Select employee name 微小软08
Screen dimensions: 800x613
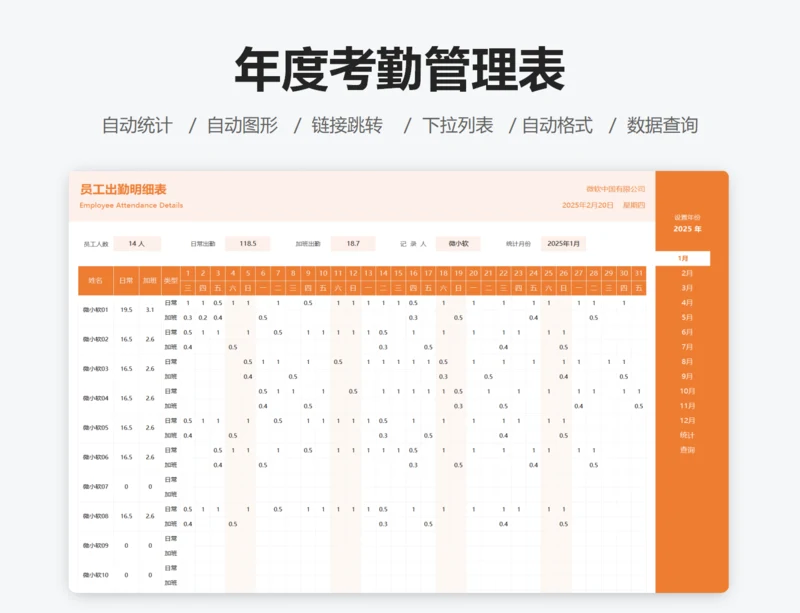pos(95,516)
